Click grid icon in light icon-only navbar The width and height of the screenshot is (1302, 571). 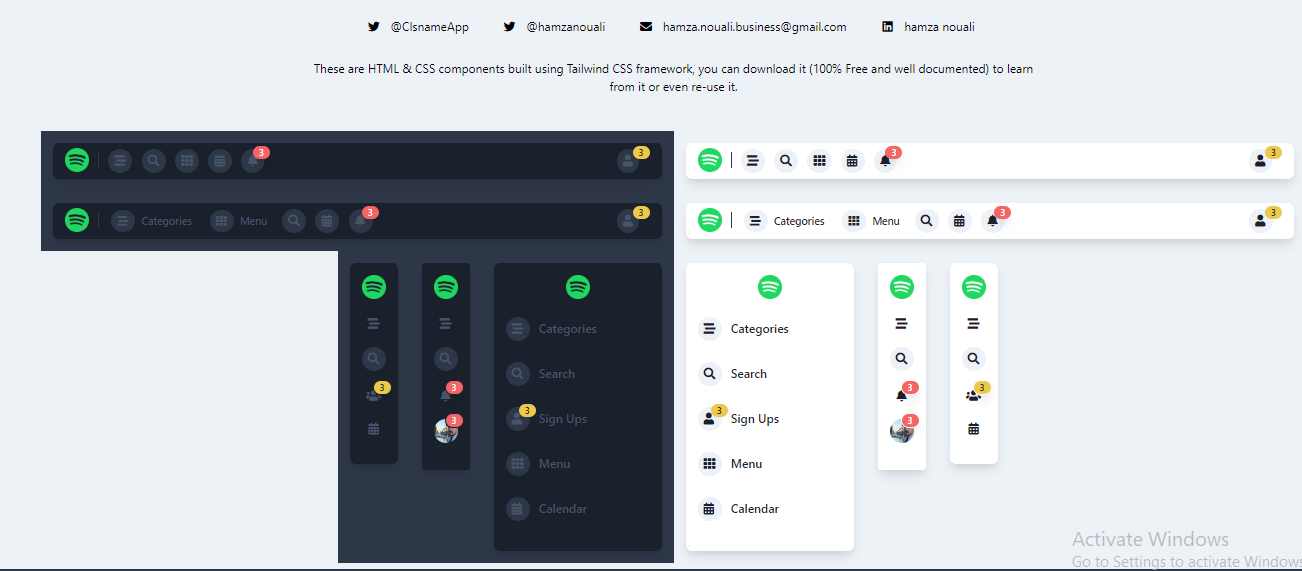(819, 160)
